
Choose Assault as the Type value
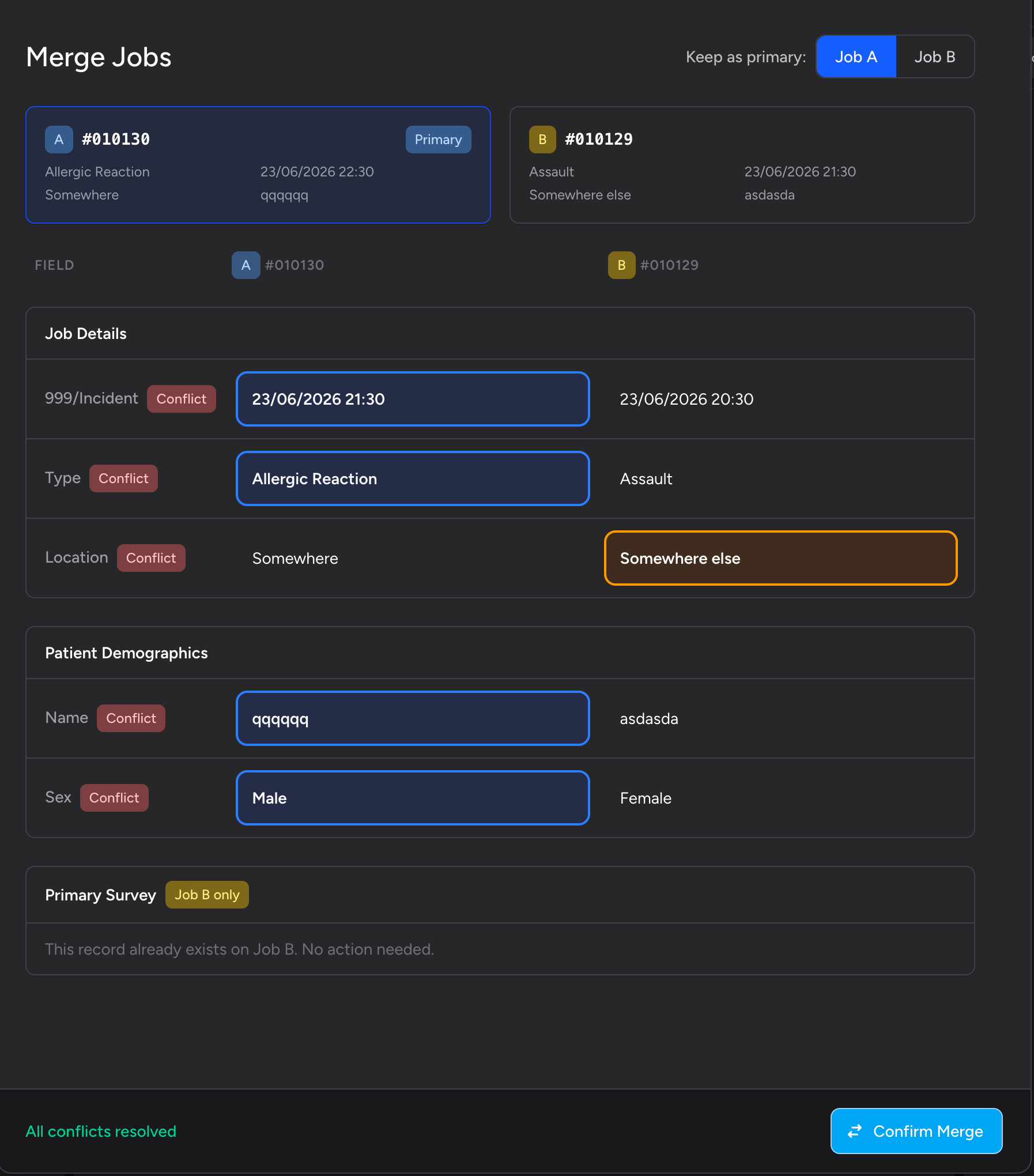pyautogui.click(x=781, y=478)
